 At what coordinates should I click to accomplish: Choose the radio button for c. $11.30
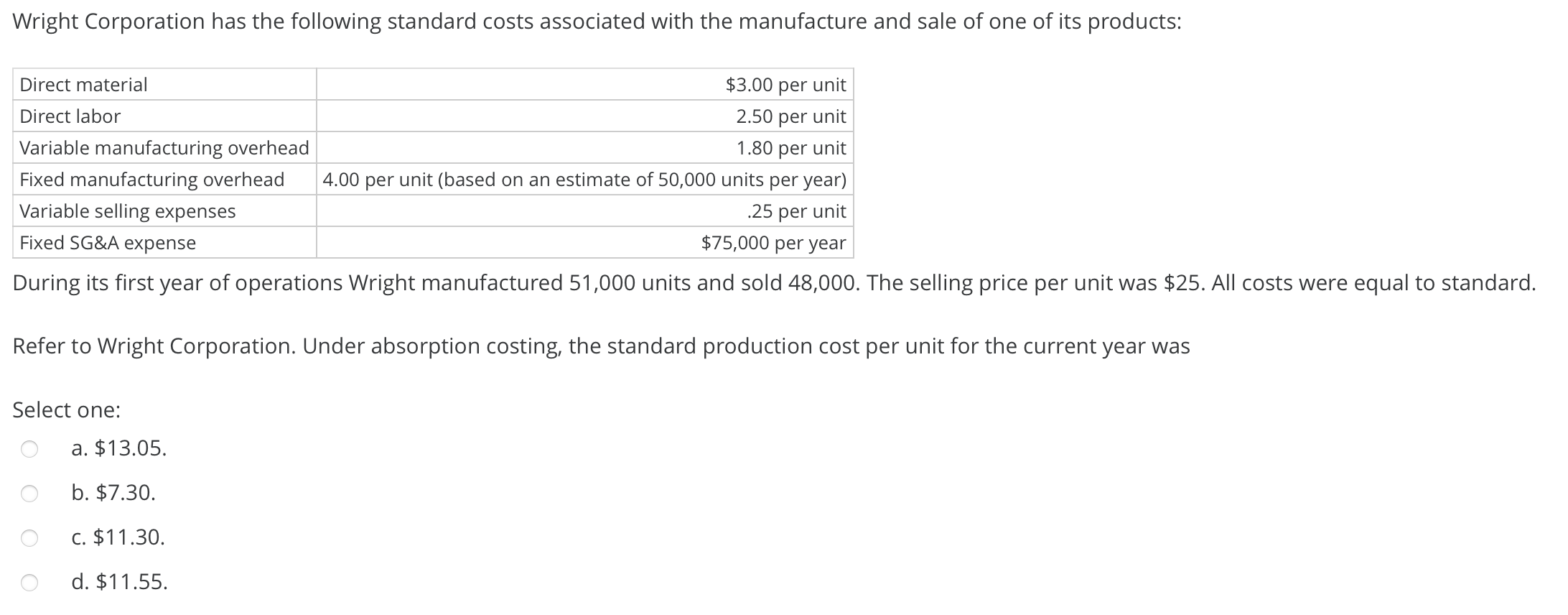coord(29,538)
